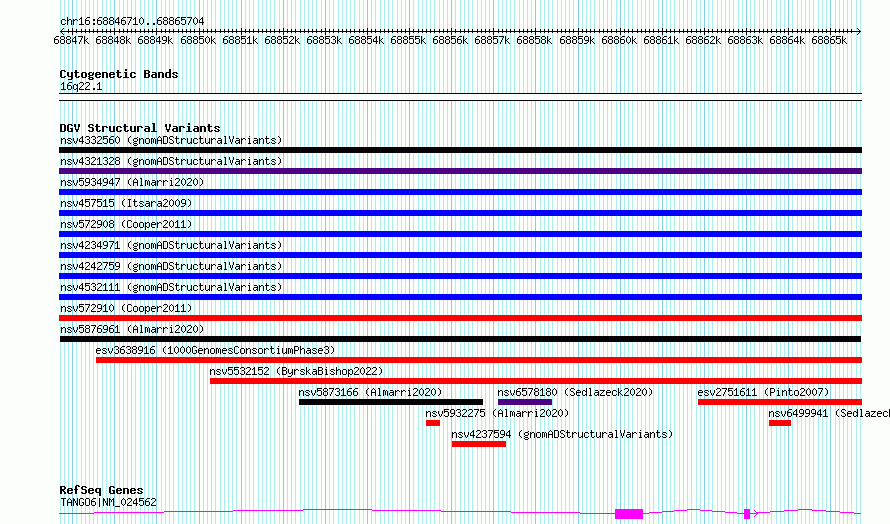Open the nsv4321328 gnomAD variant label
Image resolution: width=890 pixels, height=524 pixels.
171,161
